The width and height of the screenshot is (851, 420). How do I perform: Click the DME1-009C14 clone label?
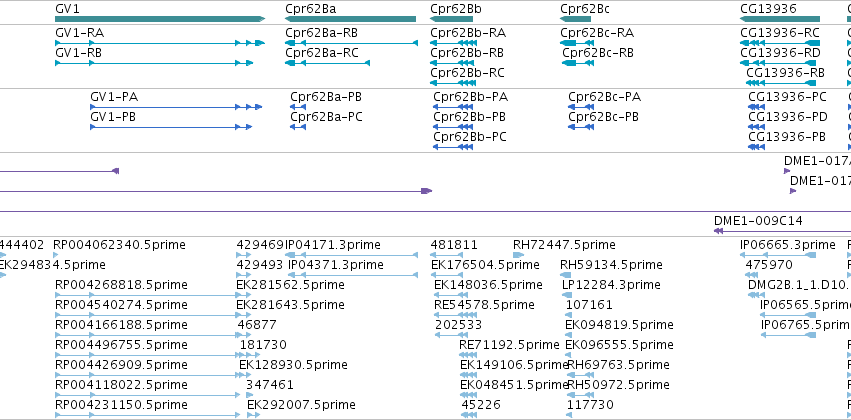[758, 221]
